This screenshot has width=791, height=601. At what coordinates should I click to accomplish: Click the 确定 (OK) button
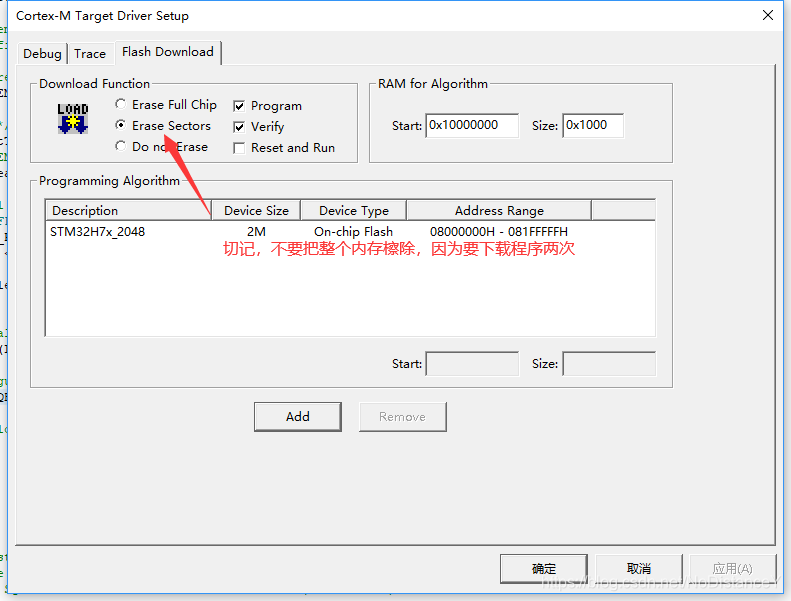click(x=543, y=569)
